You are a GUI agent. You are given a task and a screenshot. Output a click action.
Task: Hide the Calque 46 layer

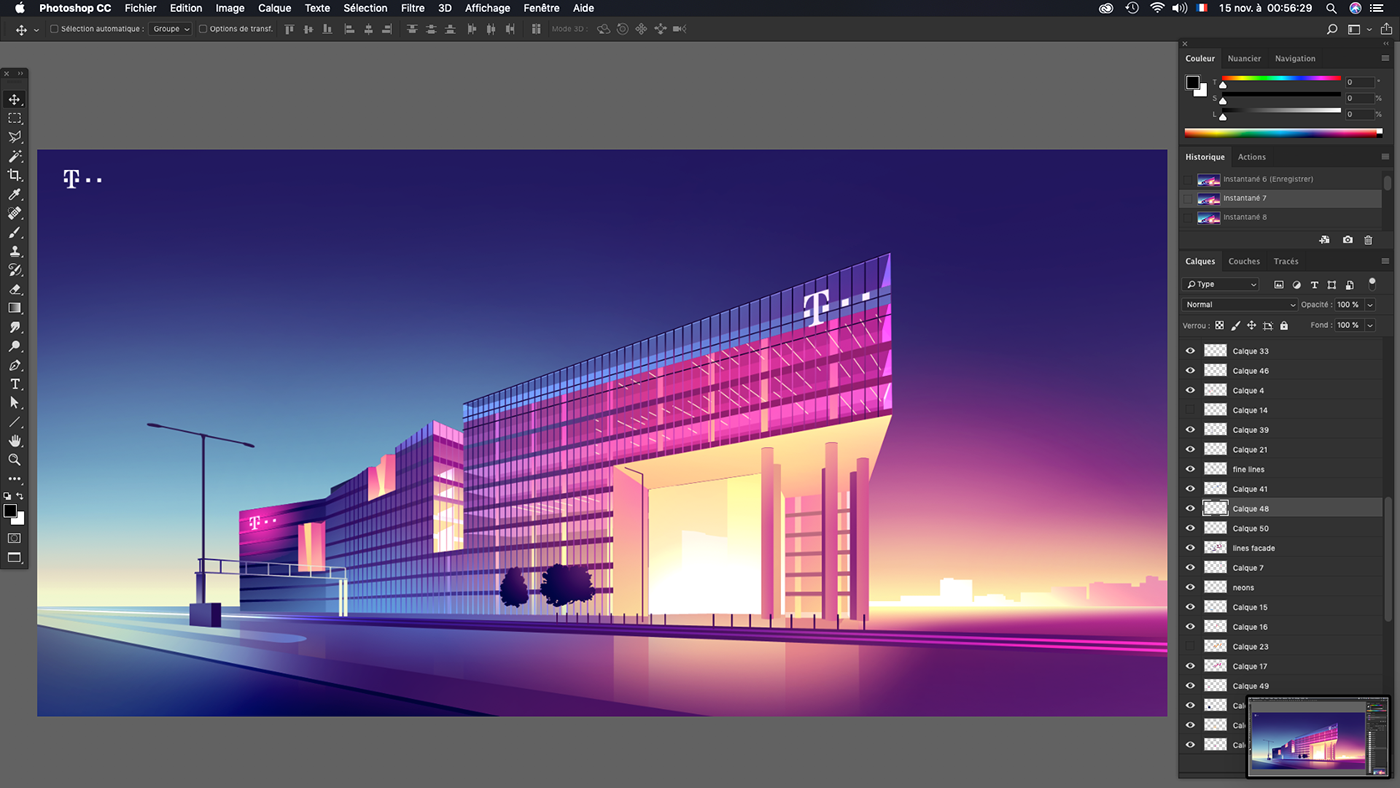coord(1190,371)
